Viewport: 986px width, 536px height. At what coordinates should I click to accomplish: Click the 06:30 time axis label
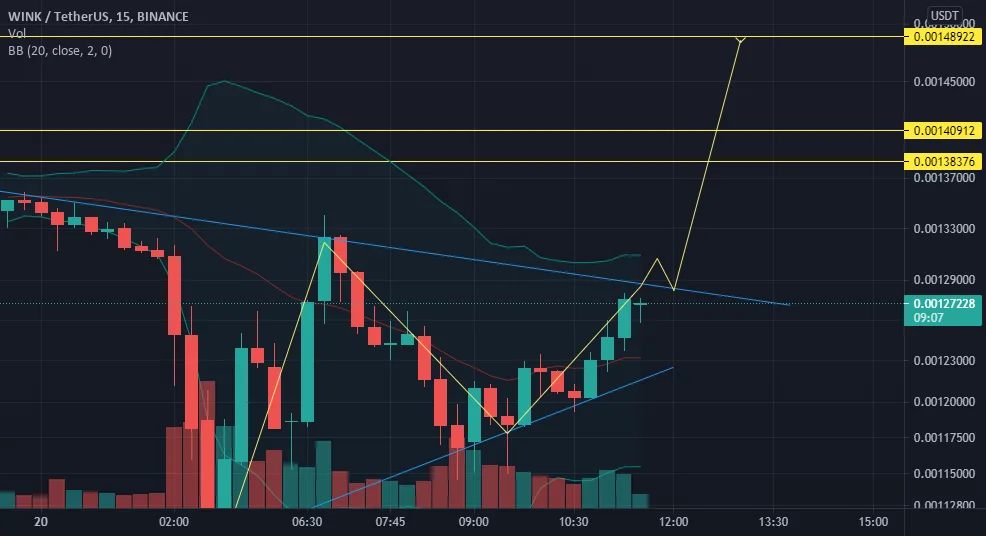(x=307, y=522)
